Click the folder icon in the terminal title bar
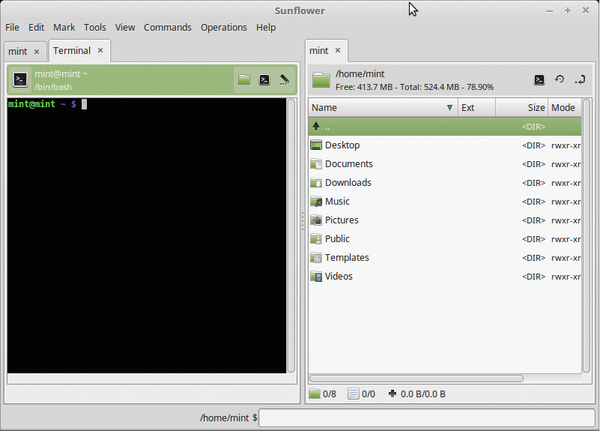 click(244, 80)
